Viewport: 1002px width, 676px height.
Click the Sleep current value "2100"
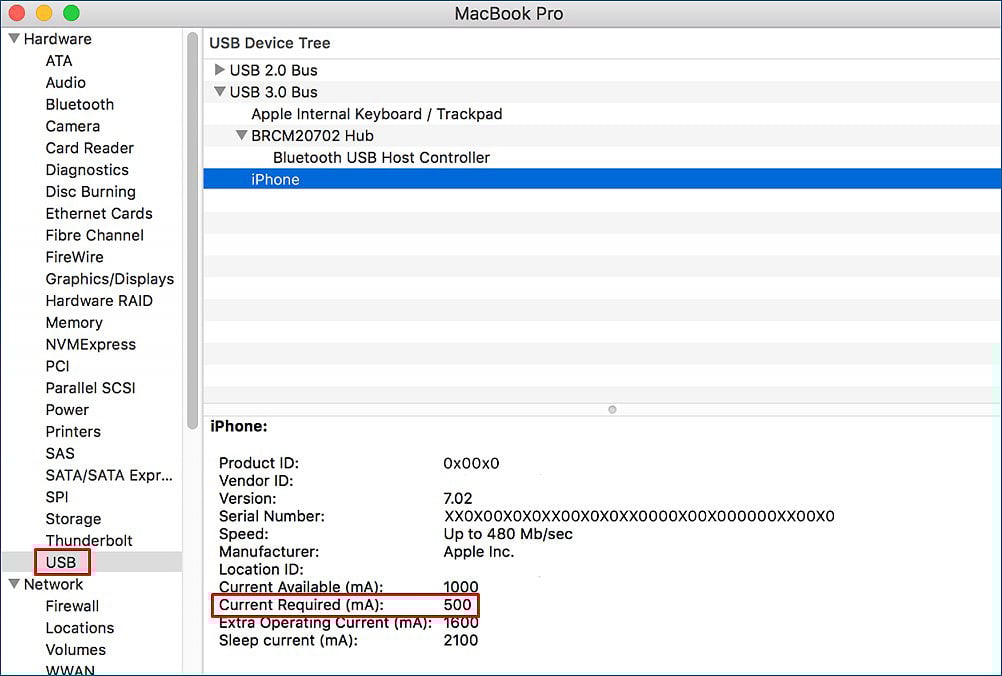(x=461, y=640)
